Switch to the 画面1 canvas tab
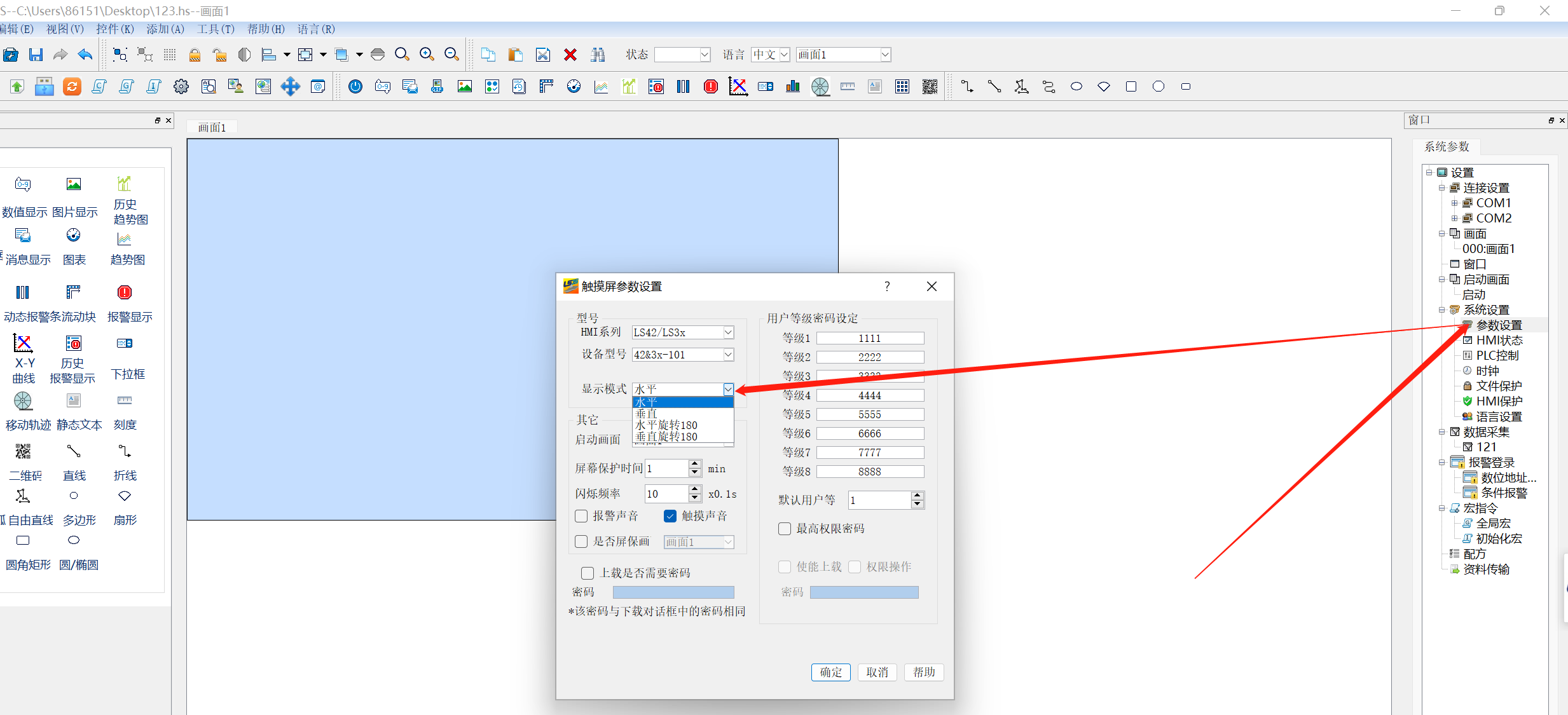 [212, 128]
